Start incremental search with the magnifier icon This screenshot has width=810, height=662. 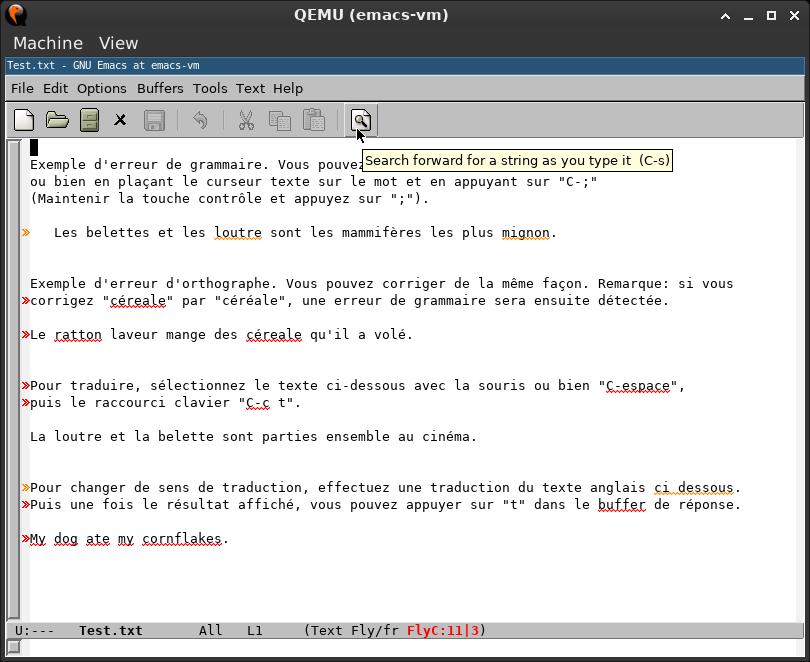[359, 120]
